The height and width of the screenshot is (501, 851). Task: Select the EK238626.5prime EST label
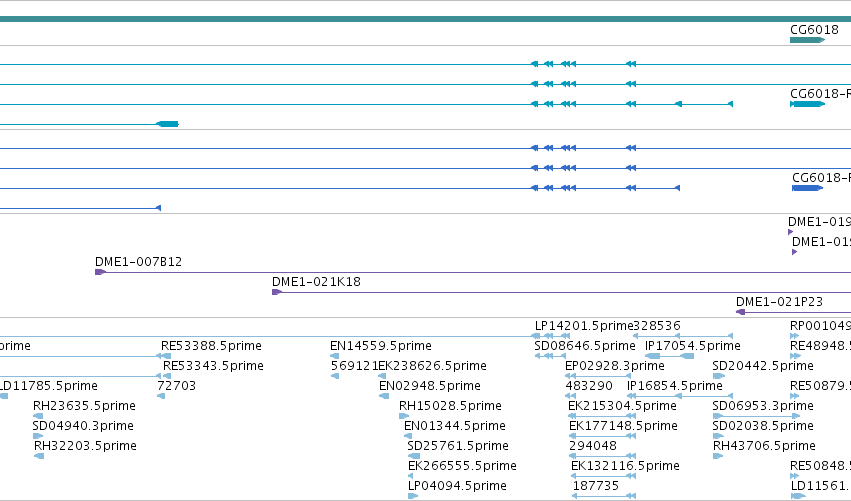click(x=432, y=366)
